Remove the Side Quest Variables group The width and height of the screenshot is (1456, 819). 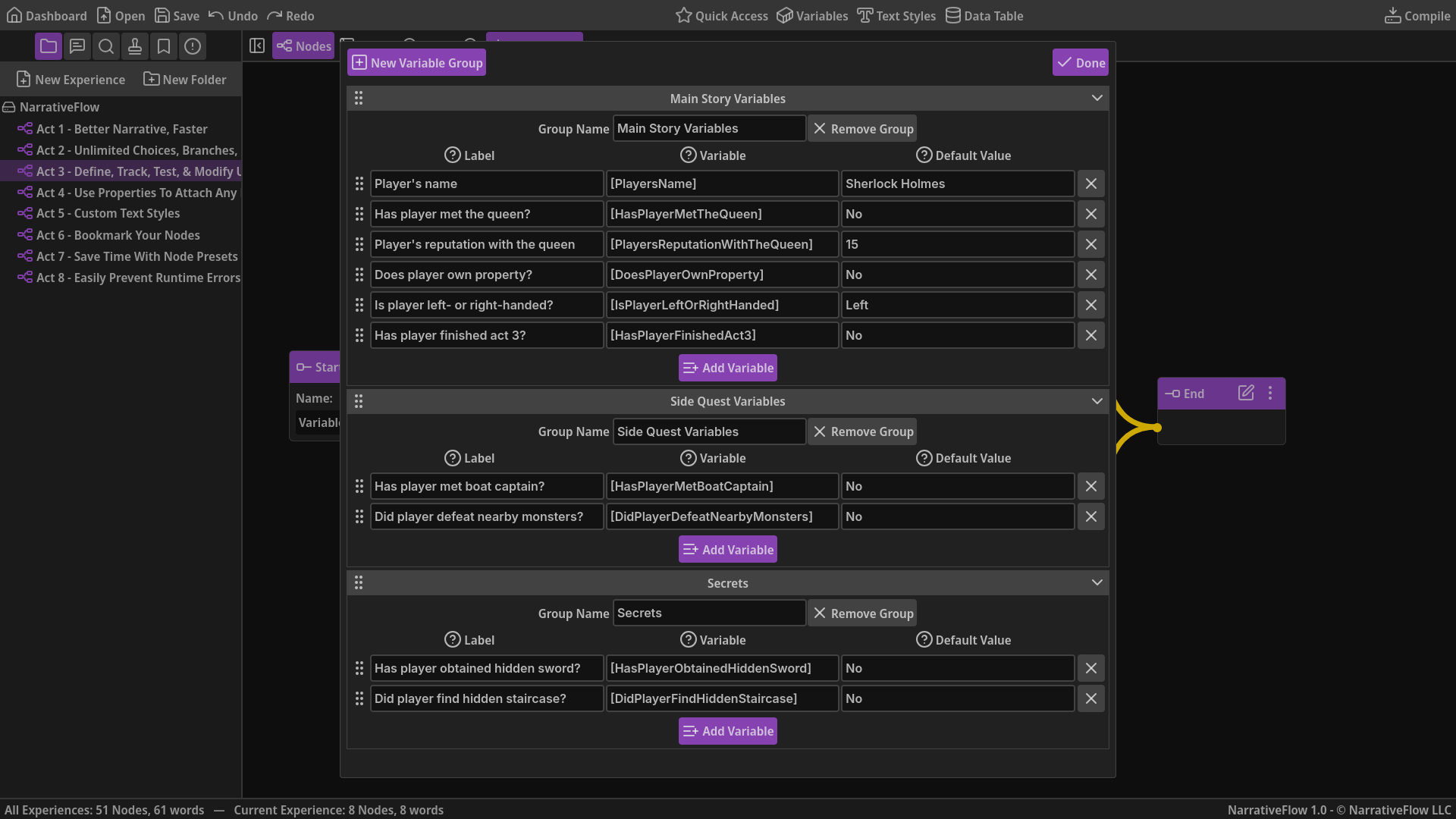(x=862, y=431)
